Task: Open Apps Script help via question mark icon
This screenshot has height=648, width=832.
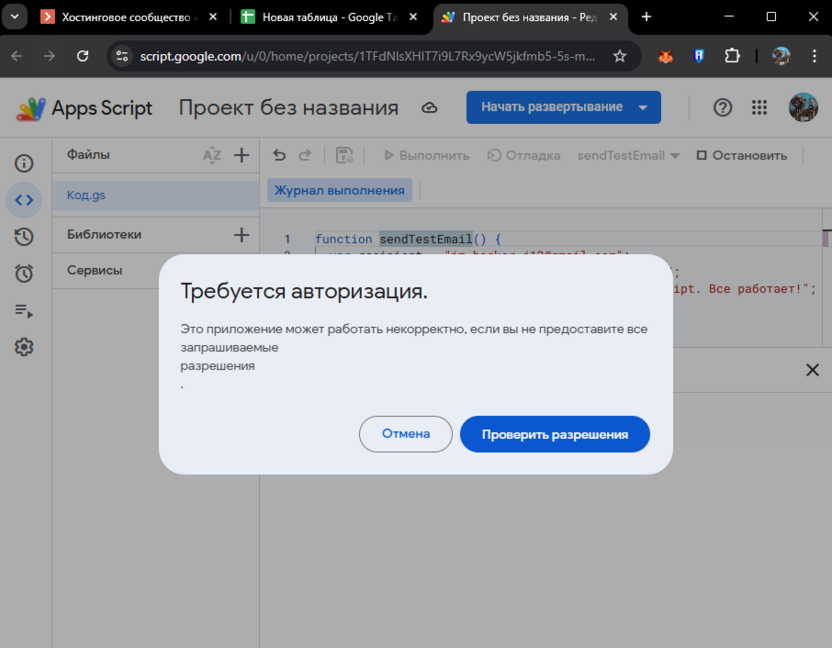Action: pyautogui.click(x=722, y=107)
